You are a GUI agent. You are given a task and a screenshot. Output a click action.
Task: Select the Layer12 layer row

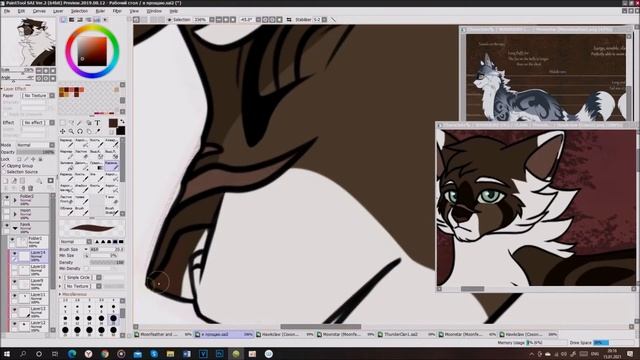[x=31, y=325]
